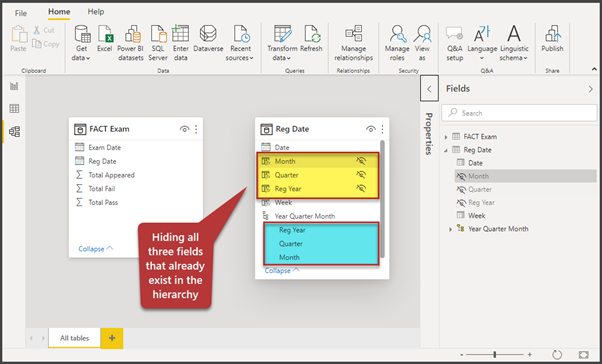Image resolution: width=602 pixels, height=364 pixels.
Task: Refresh the data model
Action: coord(311,38)
